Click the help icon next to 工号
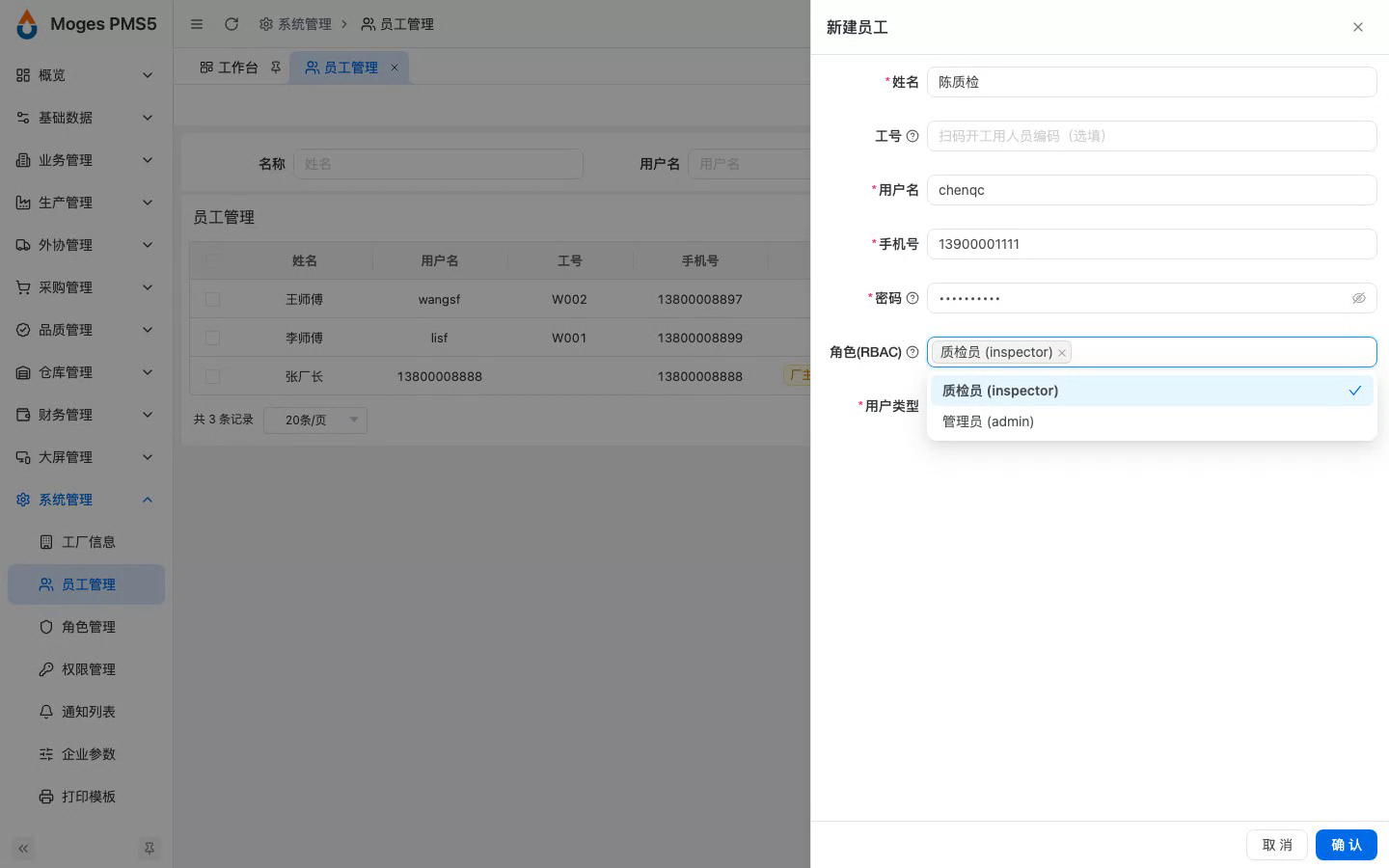 [912, 136]
